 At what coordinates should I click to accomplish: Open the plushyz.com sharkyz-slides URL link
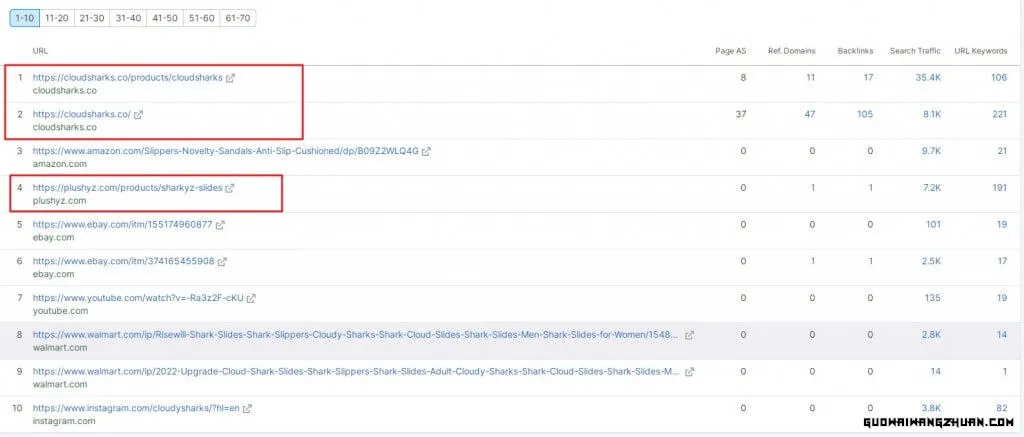(127, 188)
